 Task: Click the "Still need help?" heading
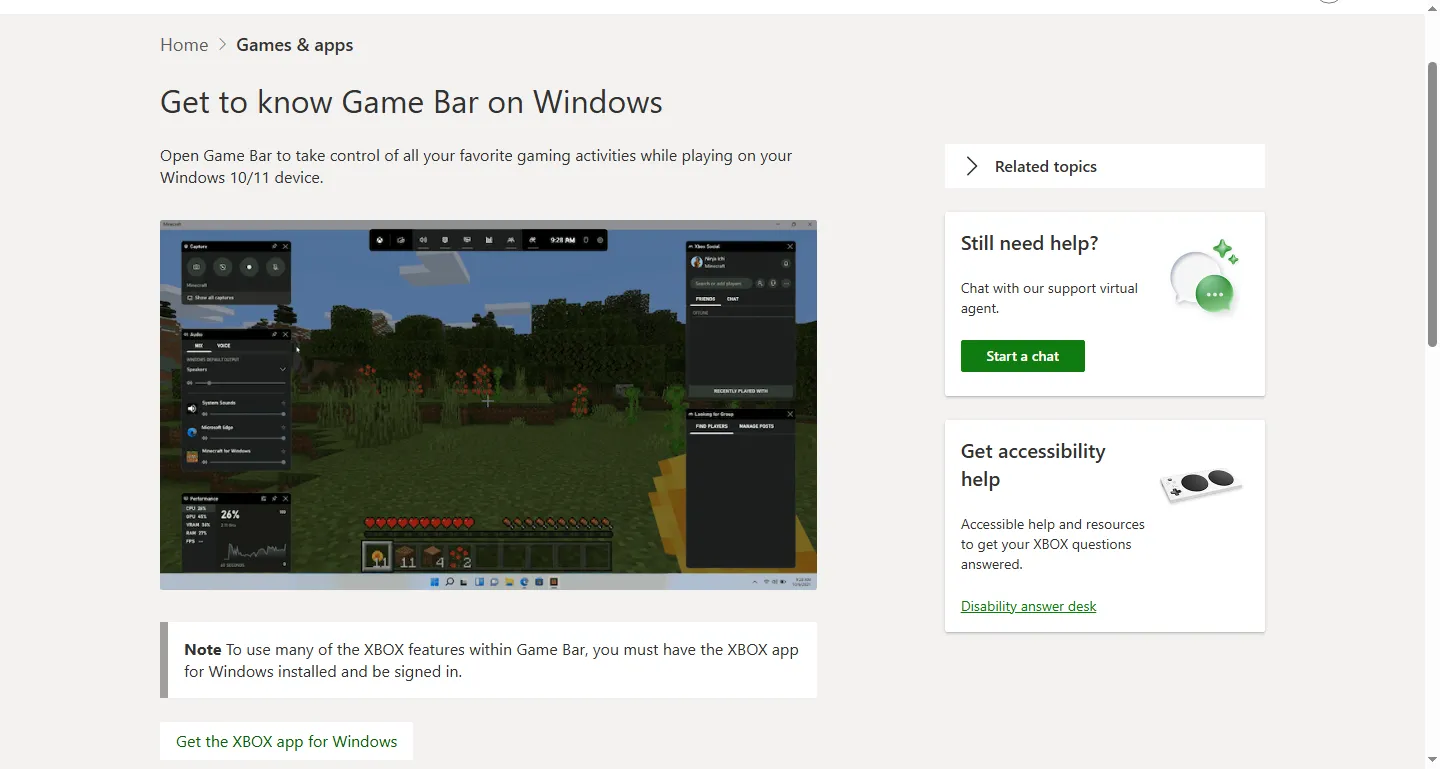point(1029,243)
